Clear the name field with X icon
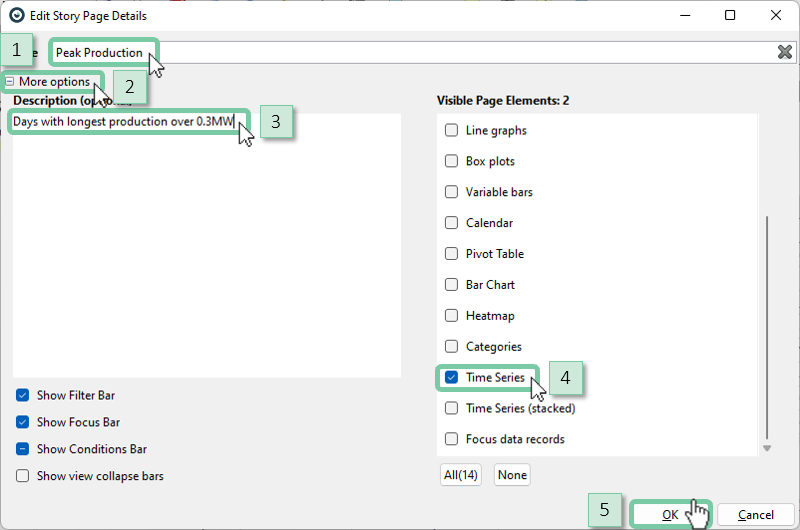The height and width of the screenshot is (530, 800). (x=784, y=52)
